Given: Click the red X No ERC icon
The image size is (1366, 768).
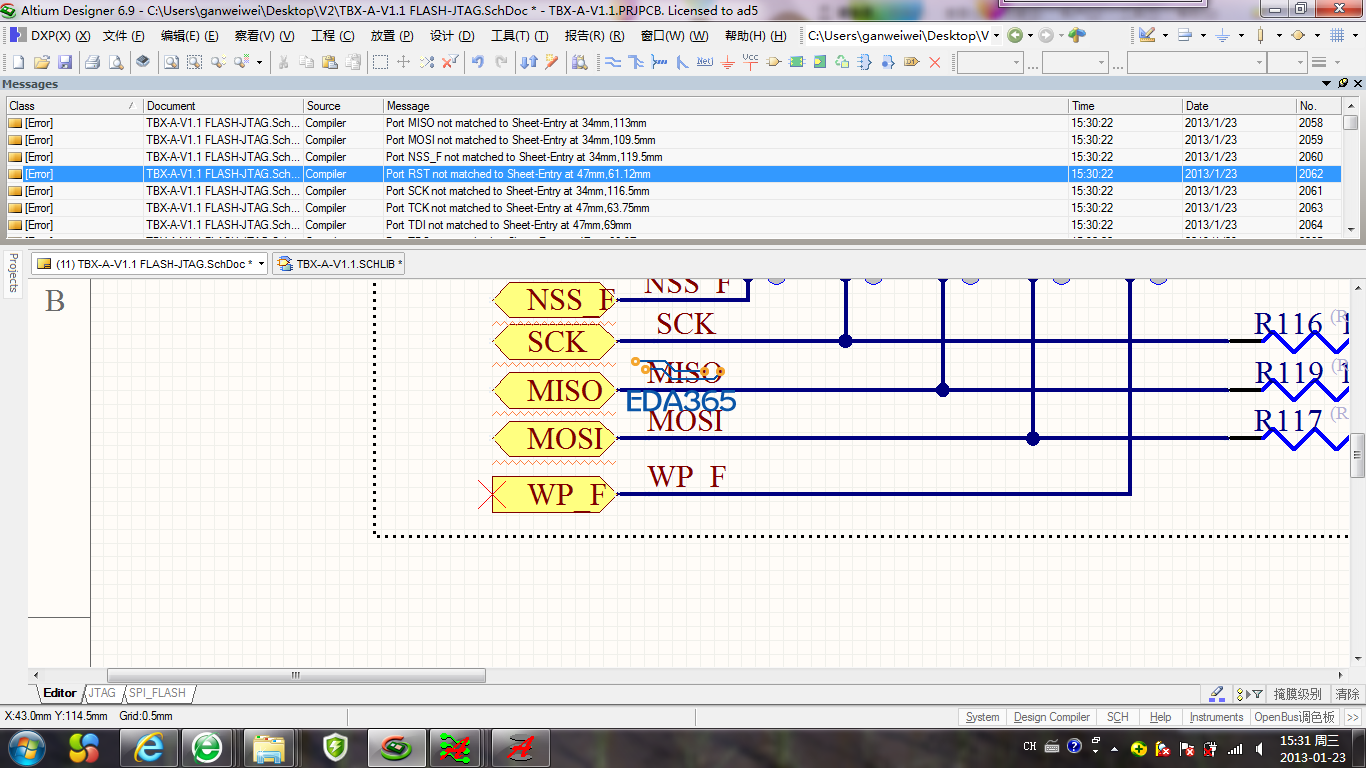Looking at the screenshot, I should [x=935, y=62].
